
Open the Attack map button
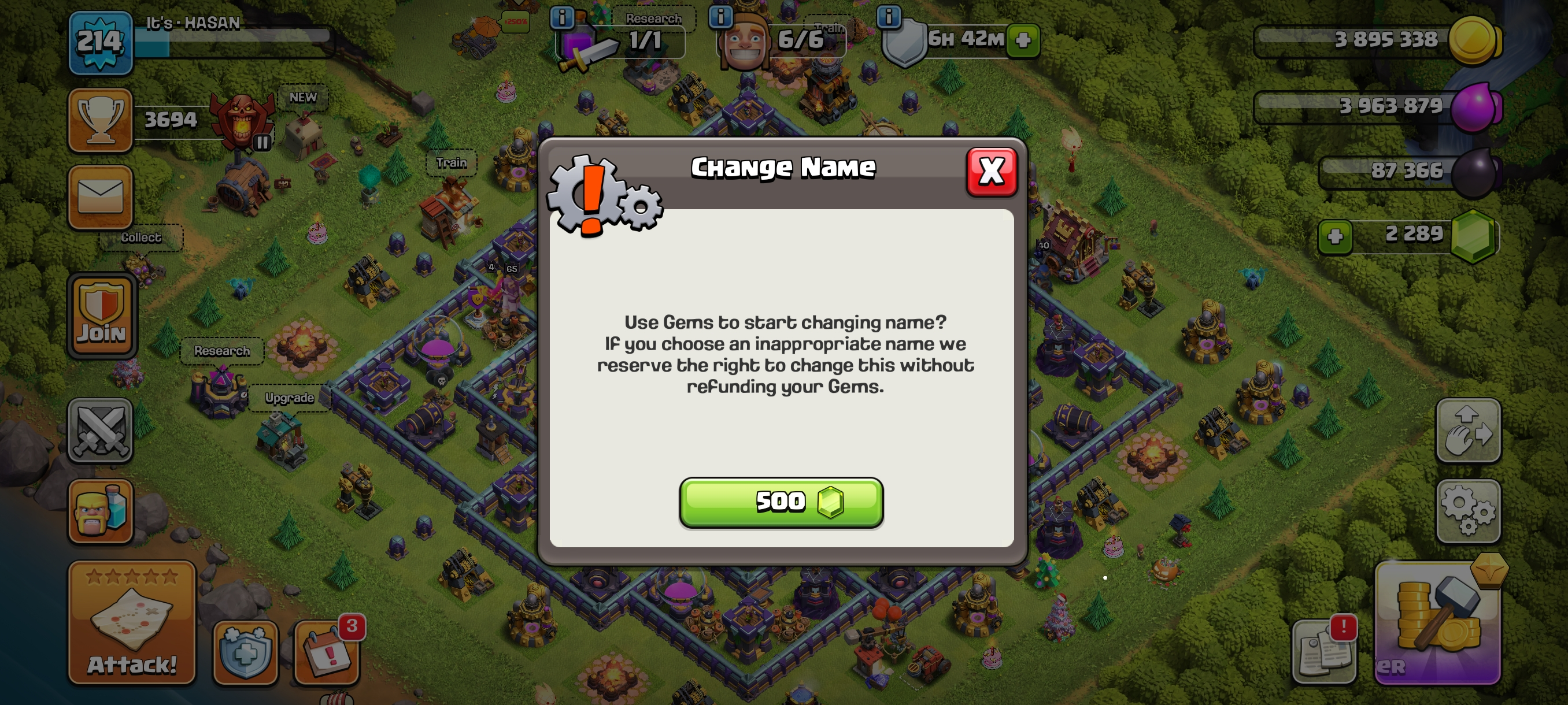(132, 622)
